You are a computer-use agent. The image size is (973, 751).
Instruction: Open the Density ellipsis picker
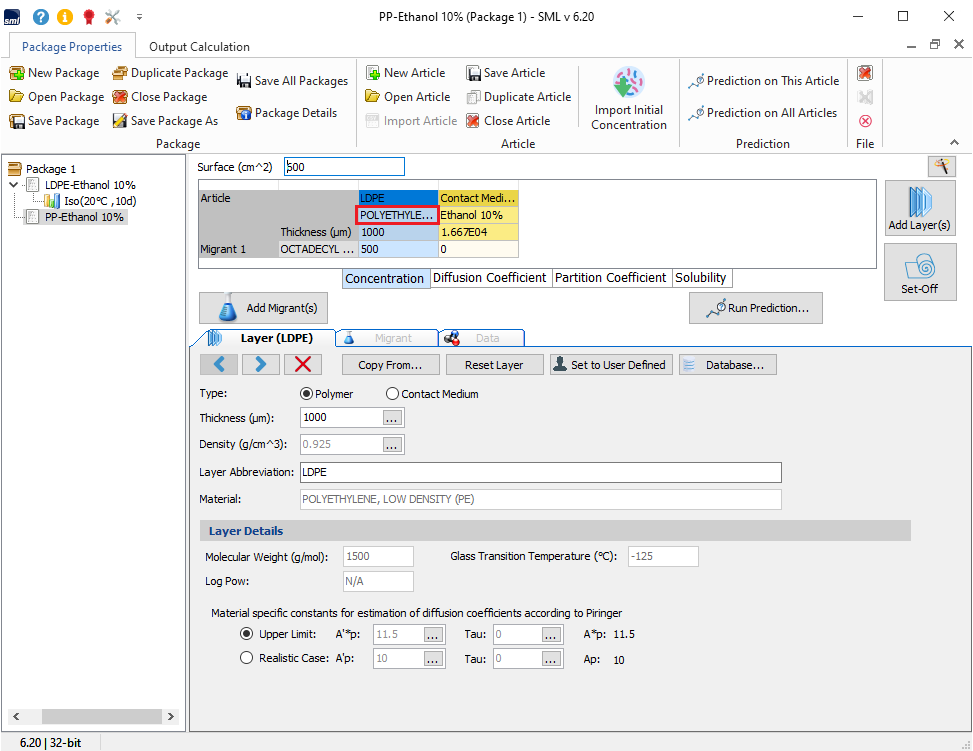pyautogui.click(x=392, y=444)
